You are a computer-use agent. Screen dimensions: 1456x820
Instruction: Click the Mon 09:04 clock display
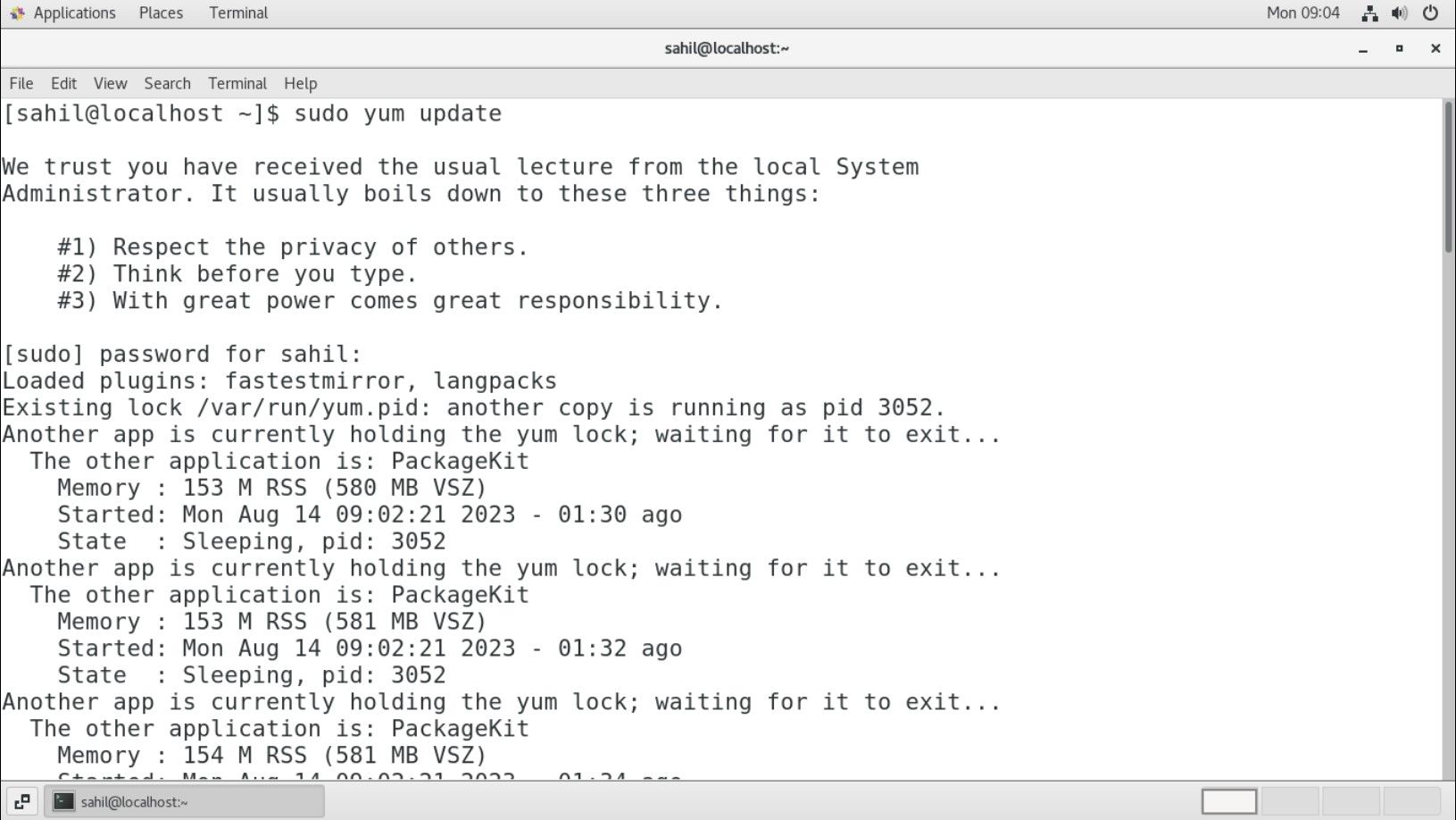[x=1302, y=13]
